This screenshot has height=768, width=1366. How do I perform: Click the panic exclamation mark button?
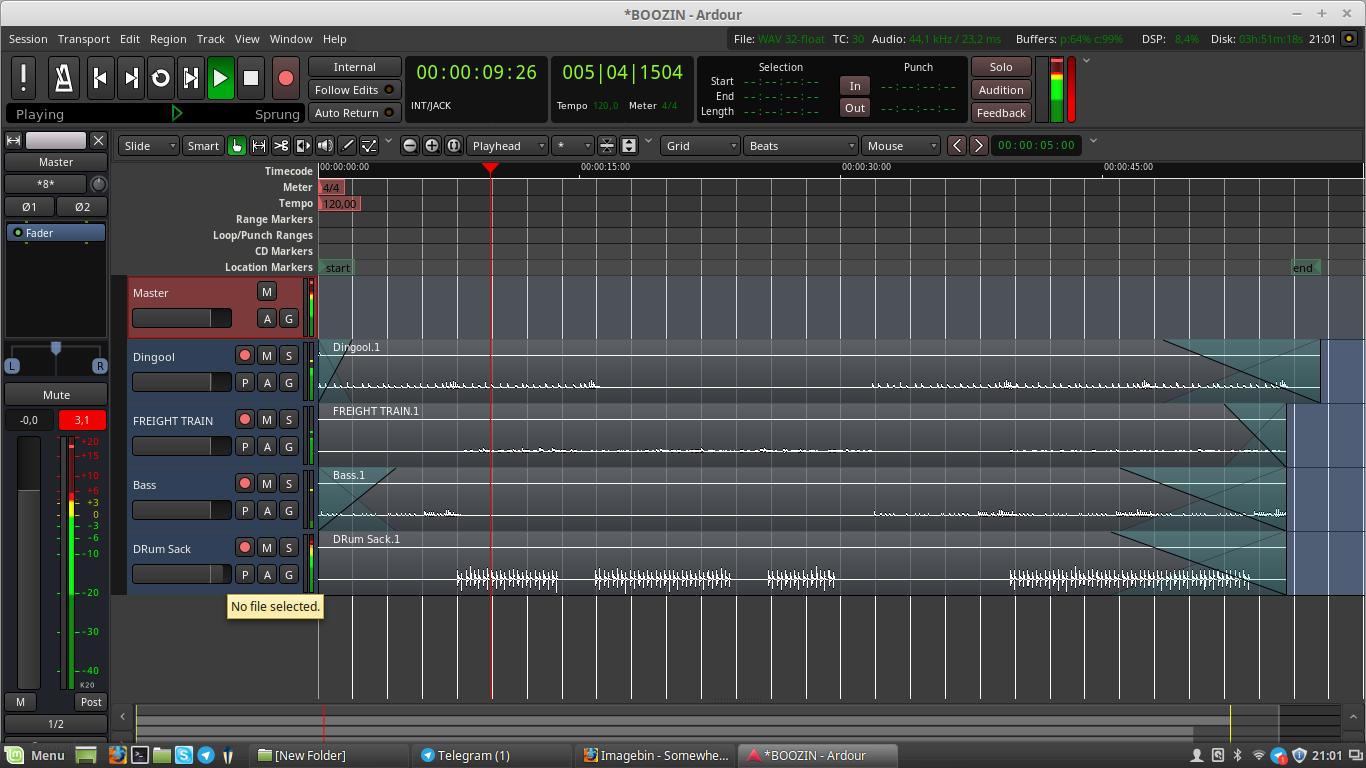(24, 77)
